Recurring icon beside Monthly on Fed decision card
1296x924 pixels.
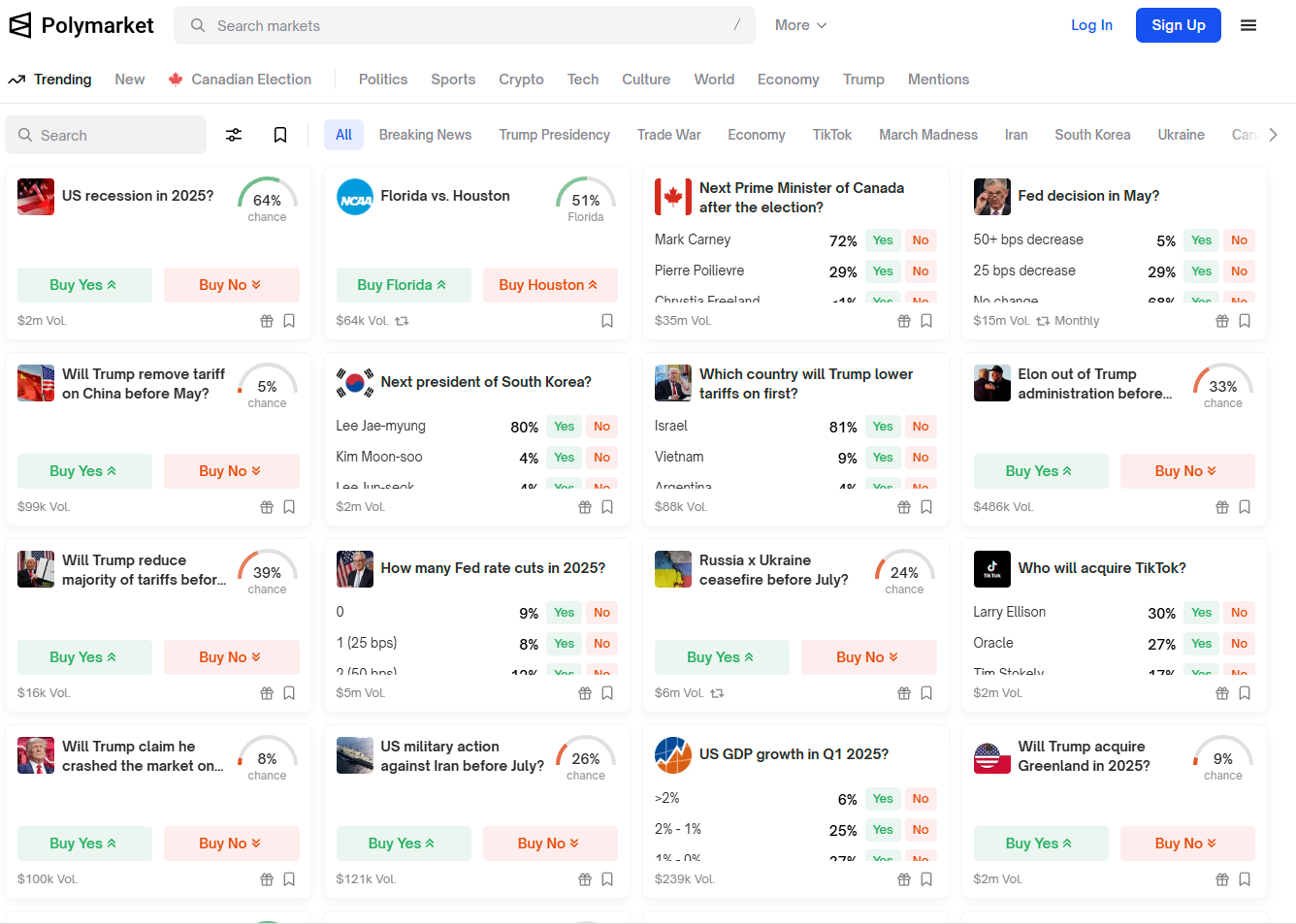1043,321
